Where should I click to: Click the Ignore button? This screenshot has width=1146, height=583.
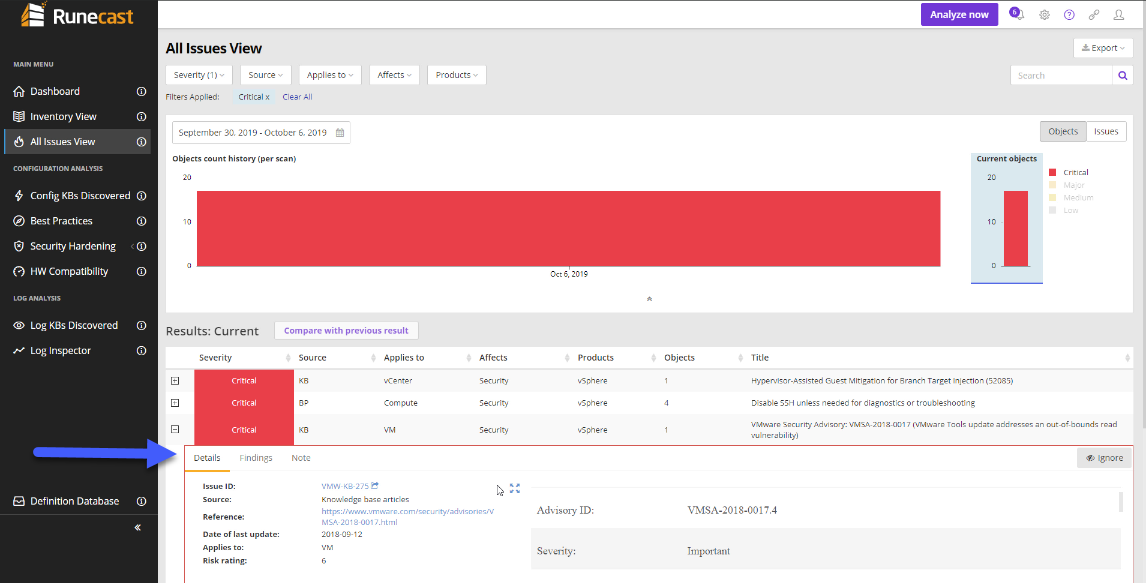coord(1104,458)
